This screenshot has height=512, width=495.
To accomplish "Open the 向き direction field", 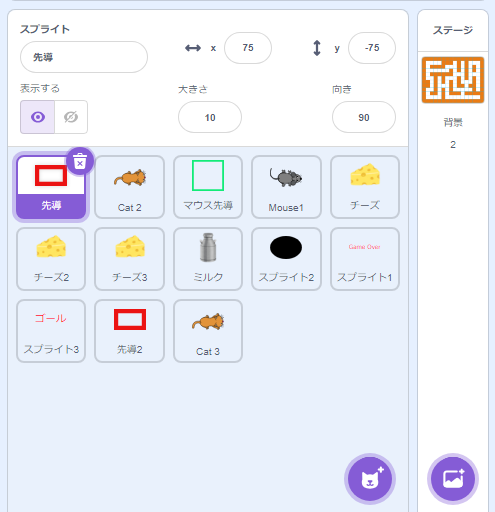I will pos(364,117).
